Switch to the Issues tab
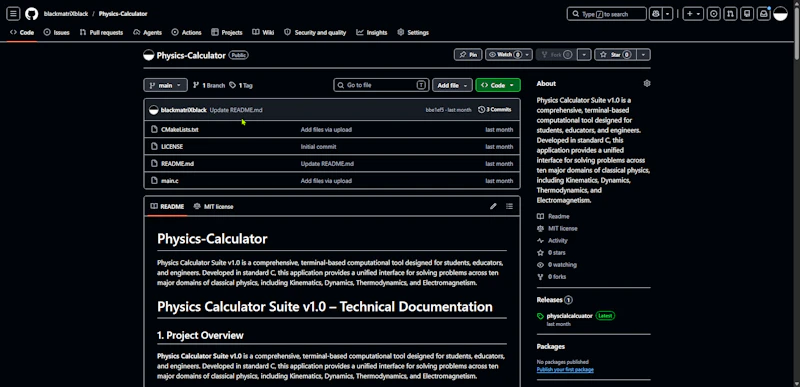 pyautogui.click(x=56, y=32)
